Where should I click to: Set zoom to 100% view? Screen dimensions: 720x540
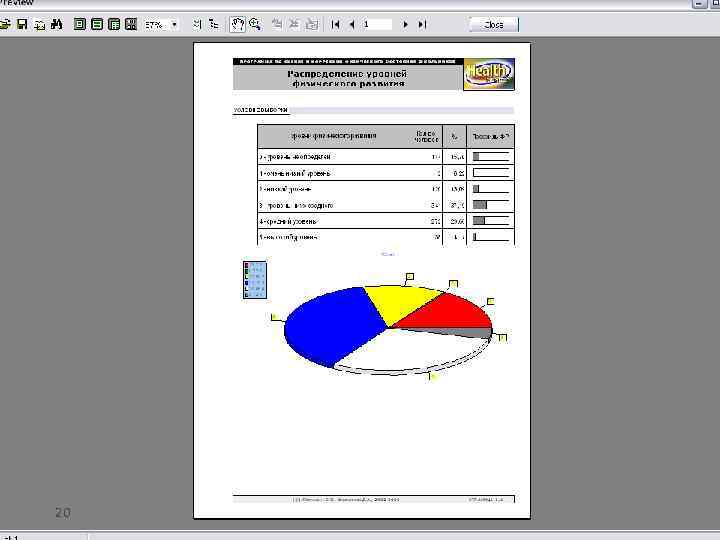[x=114, y=24]
